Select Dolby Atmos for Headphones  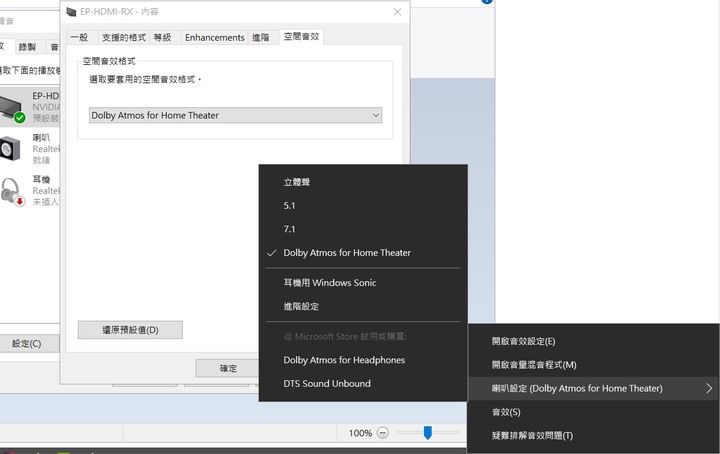363,360
